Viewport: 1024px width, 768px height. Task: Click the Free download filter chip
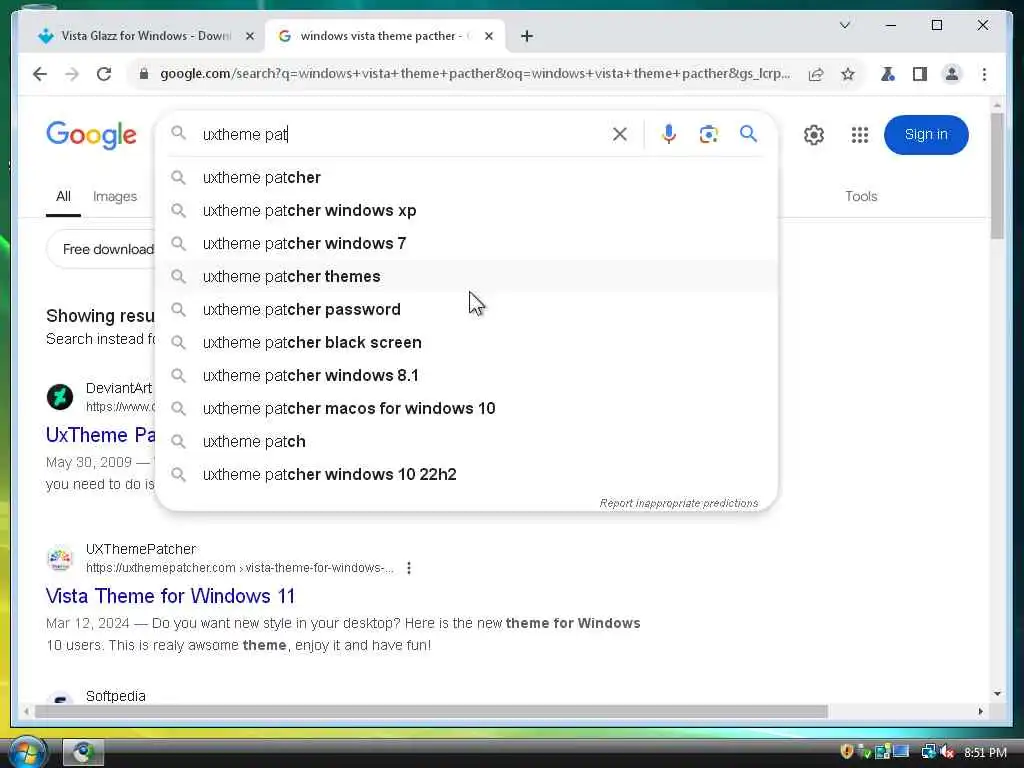pyautogui.click(x=102, y=249)
